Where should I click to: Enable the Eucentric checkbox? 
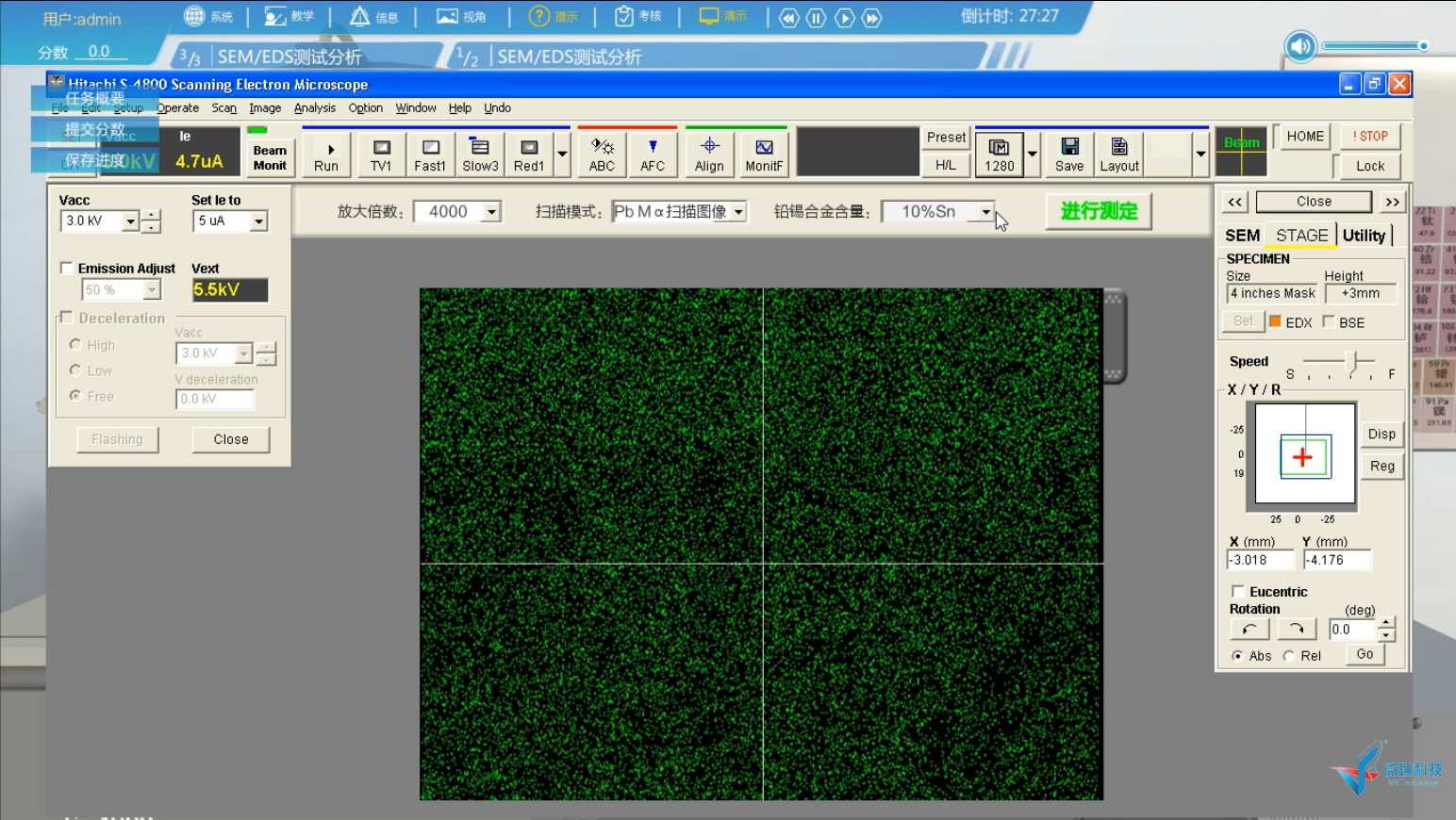1238,592
